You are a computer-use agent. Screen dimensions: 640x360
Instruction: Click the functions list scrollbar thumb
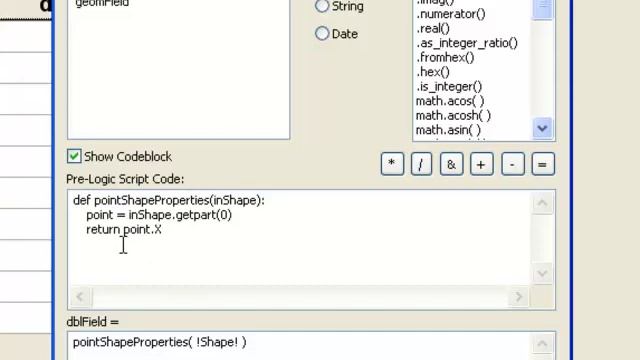click(542, 9)
